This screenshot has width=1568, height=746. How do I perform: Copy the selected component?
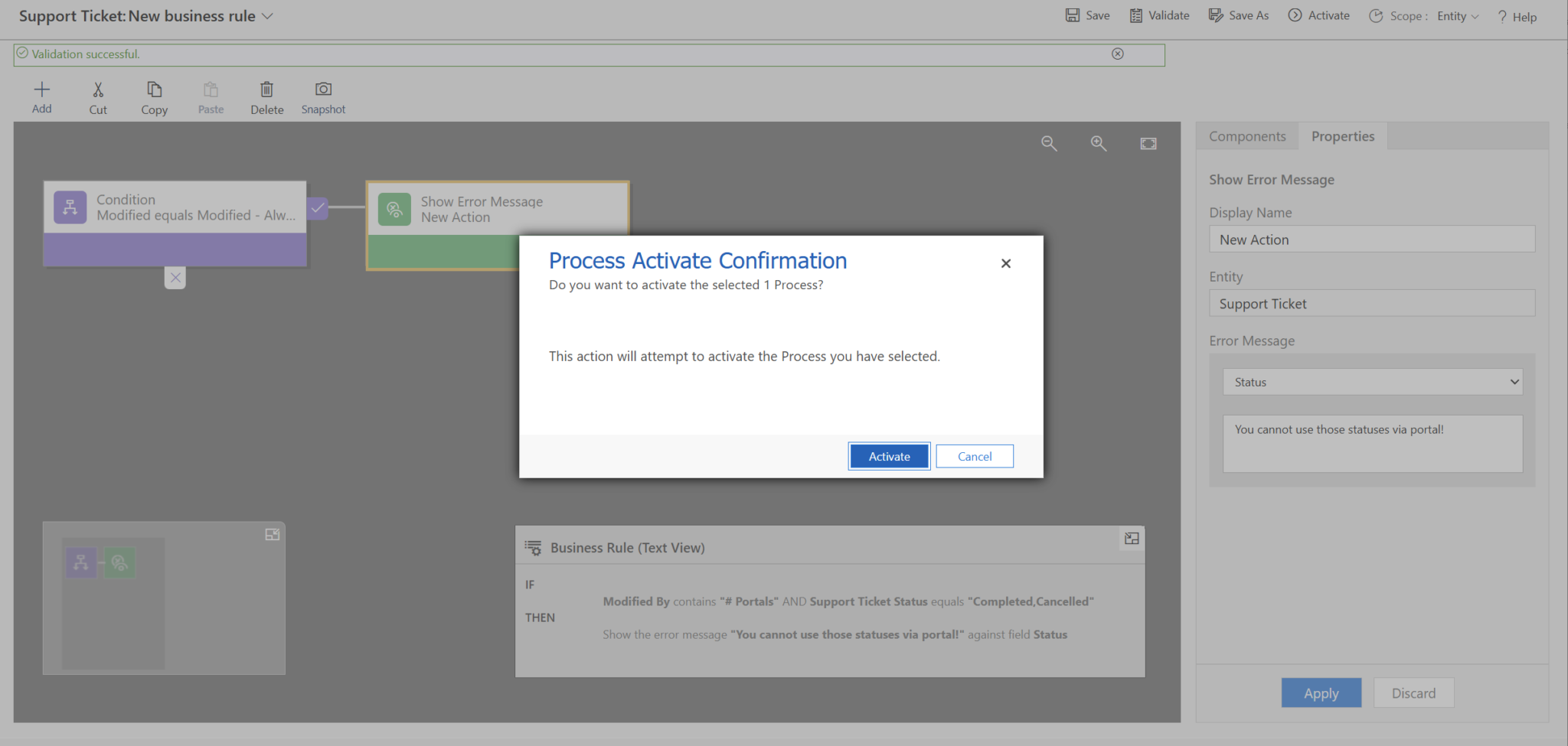(x=154, y=96)
